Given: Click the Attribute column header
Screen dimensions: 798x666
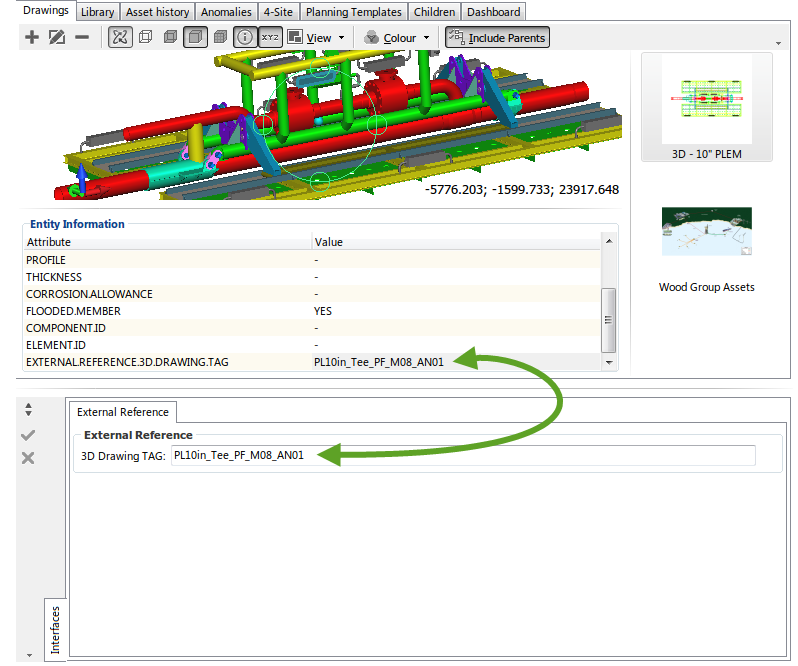Looking at the screenshot, I should point(167,242).
